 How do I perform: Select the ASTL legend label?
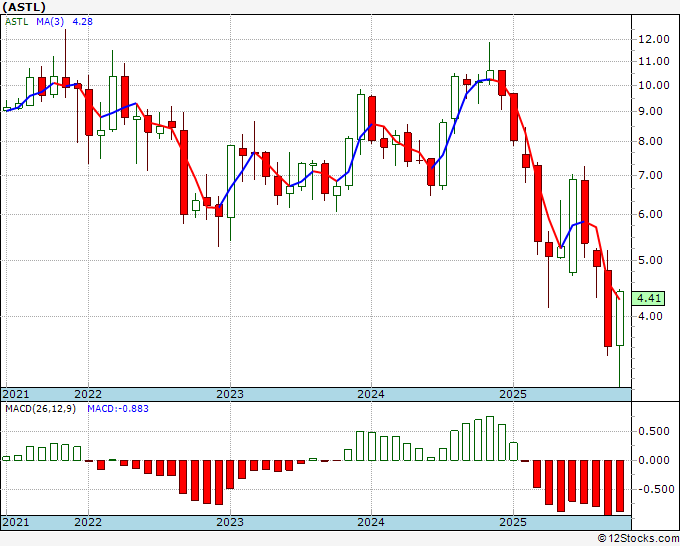tap(16, 22)
